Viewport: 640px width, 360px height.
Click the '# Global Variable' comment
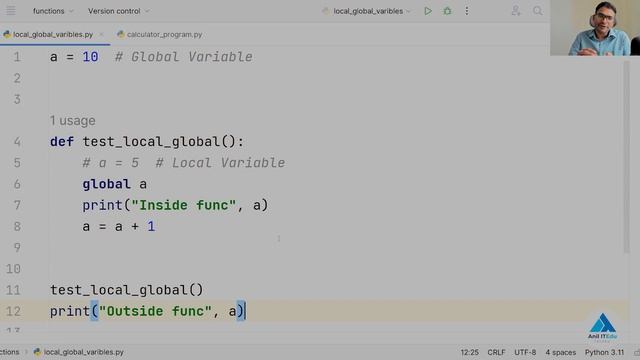184,57
